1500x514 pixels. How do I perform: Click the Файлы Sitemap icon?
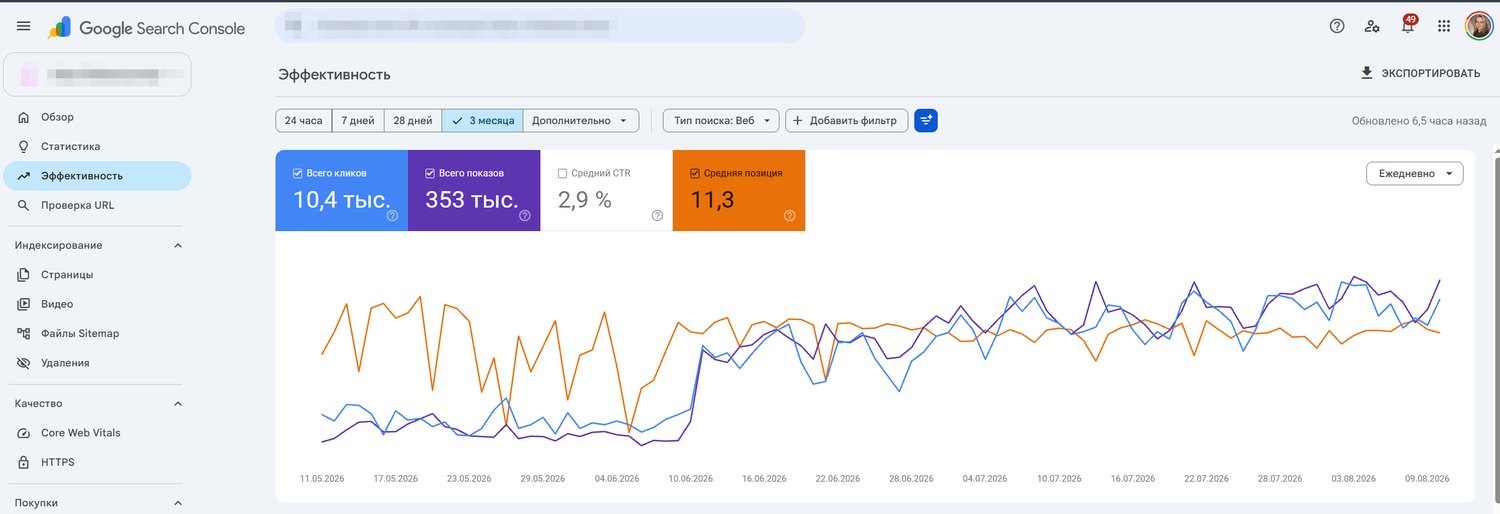(24, 333)
